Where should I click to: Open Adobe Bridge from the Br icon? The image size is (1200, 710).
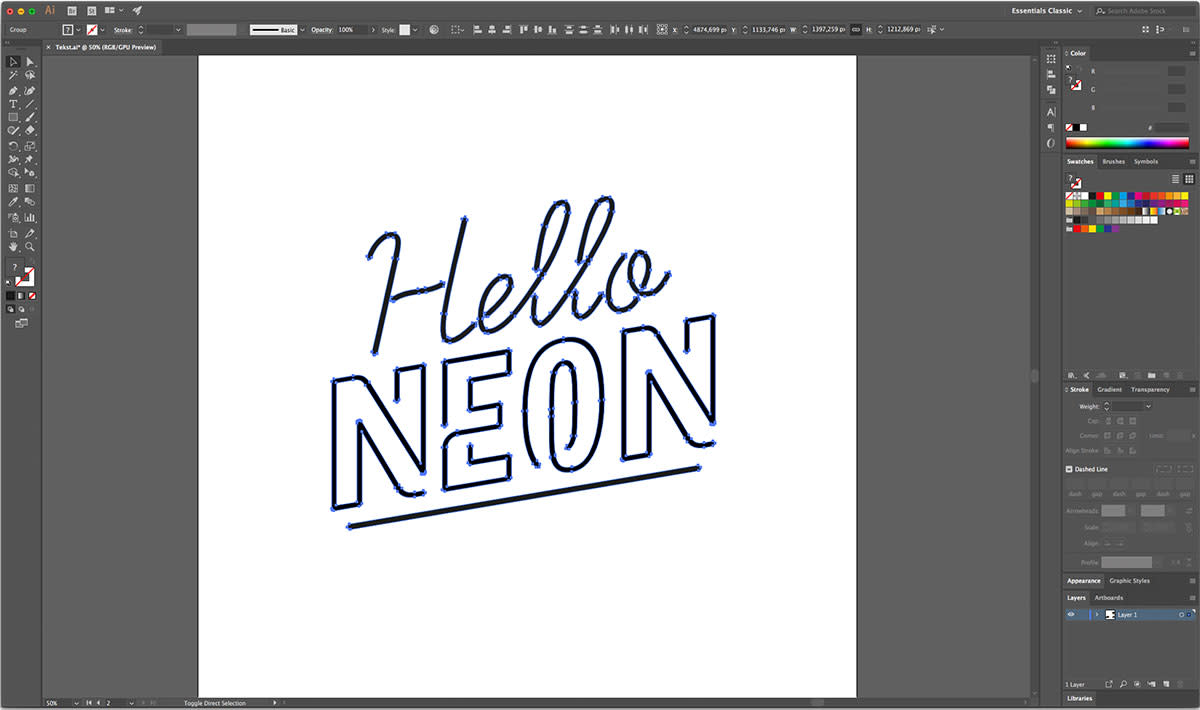click(71, 10)
